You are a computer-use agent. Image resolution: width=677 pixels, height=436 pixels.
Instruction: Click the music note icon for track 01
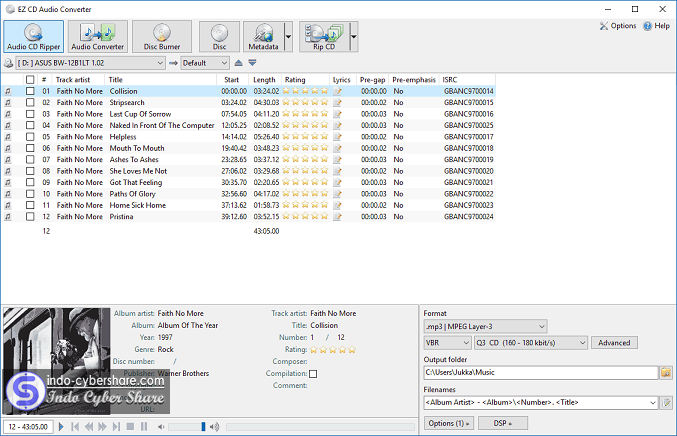(x=8, y=91)
